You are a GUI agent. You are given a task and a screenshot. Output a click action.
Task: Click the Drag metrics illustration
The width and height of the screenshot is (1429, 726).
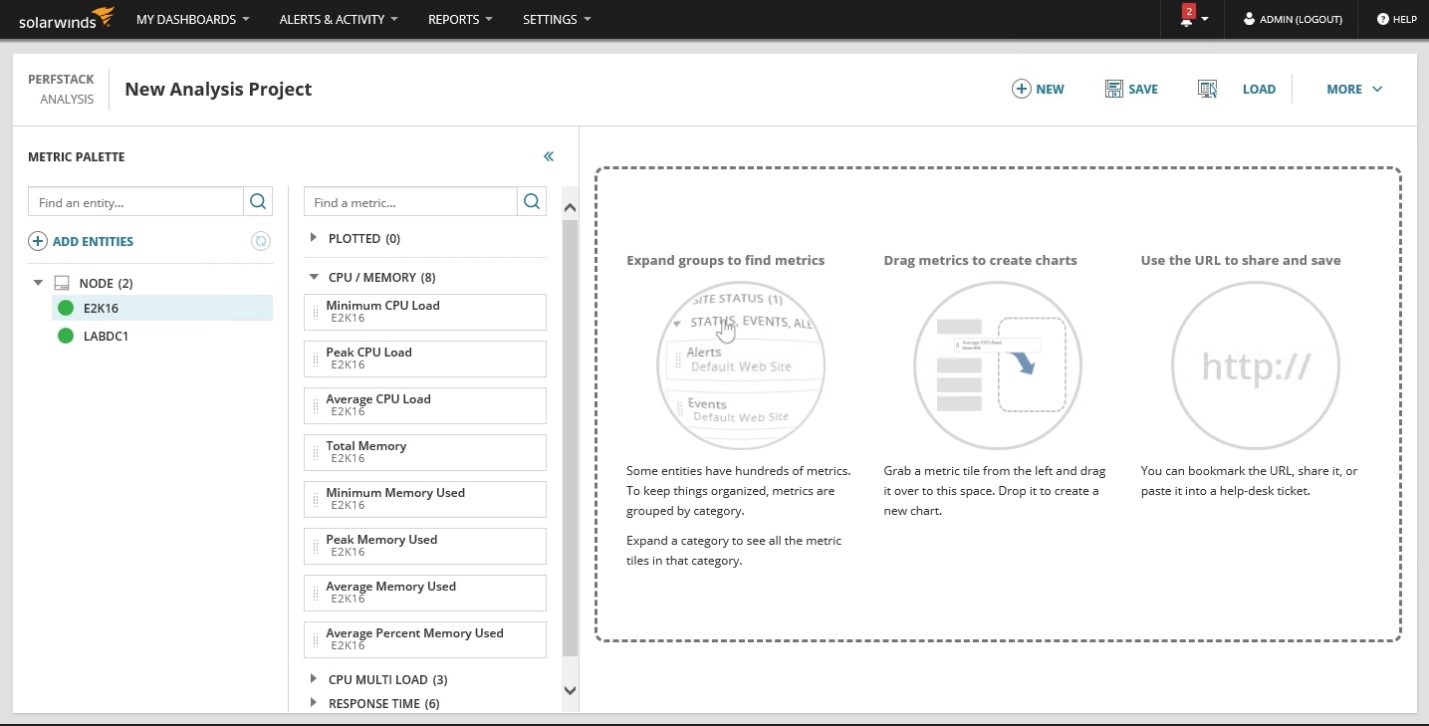click(x=998, y=366)
